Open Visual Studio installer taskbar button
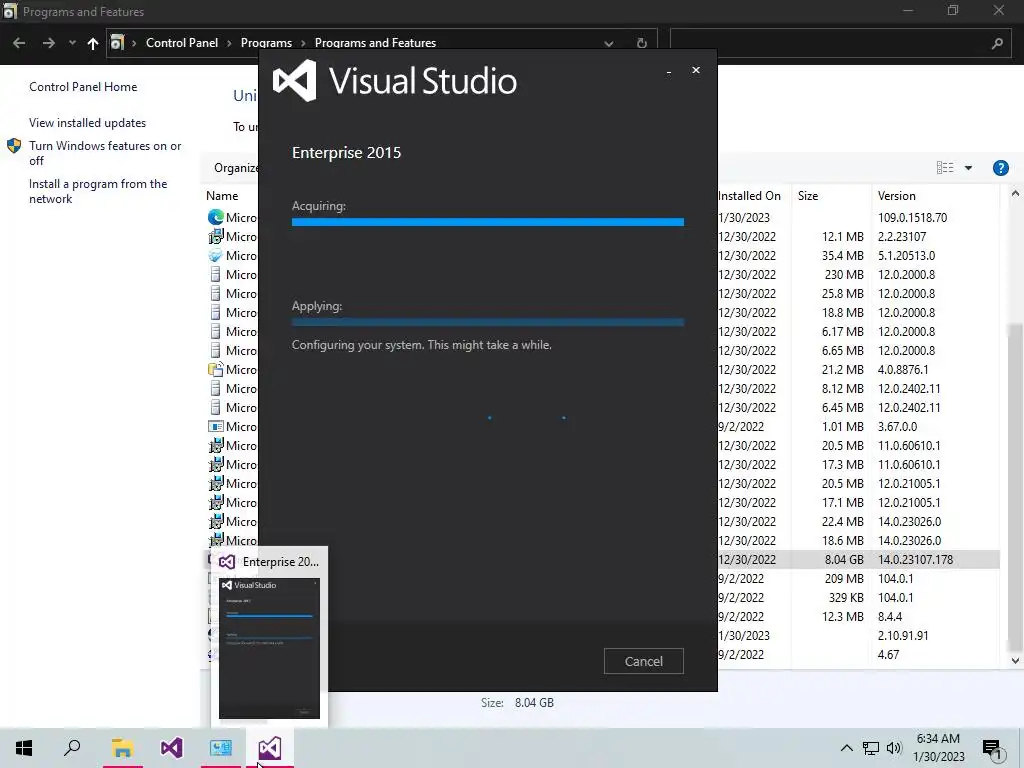1024x768 pixels. (270, 748)
